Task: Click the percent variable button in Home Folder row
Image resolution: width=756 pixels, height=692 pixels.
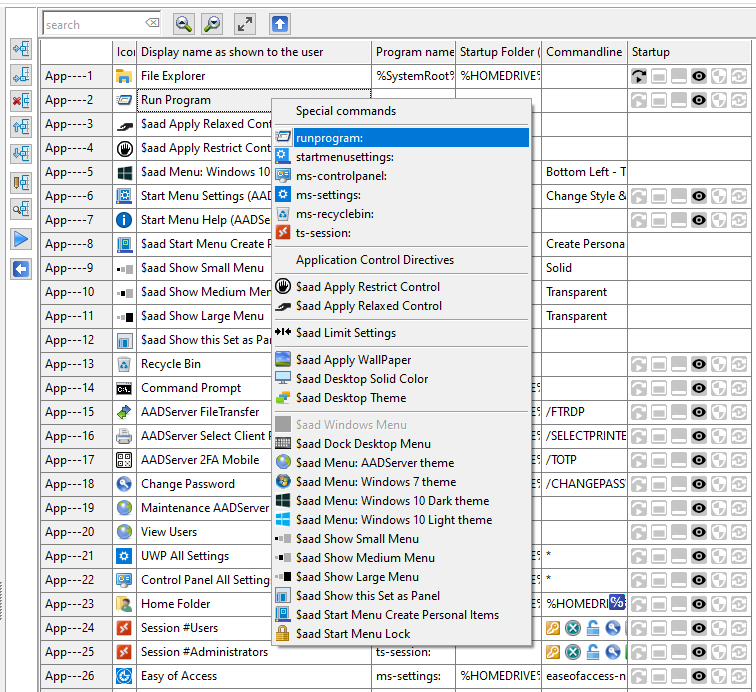Action: pyautogui.click(x=617, y=603)
